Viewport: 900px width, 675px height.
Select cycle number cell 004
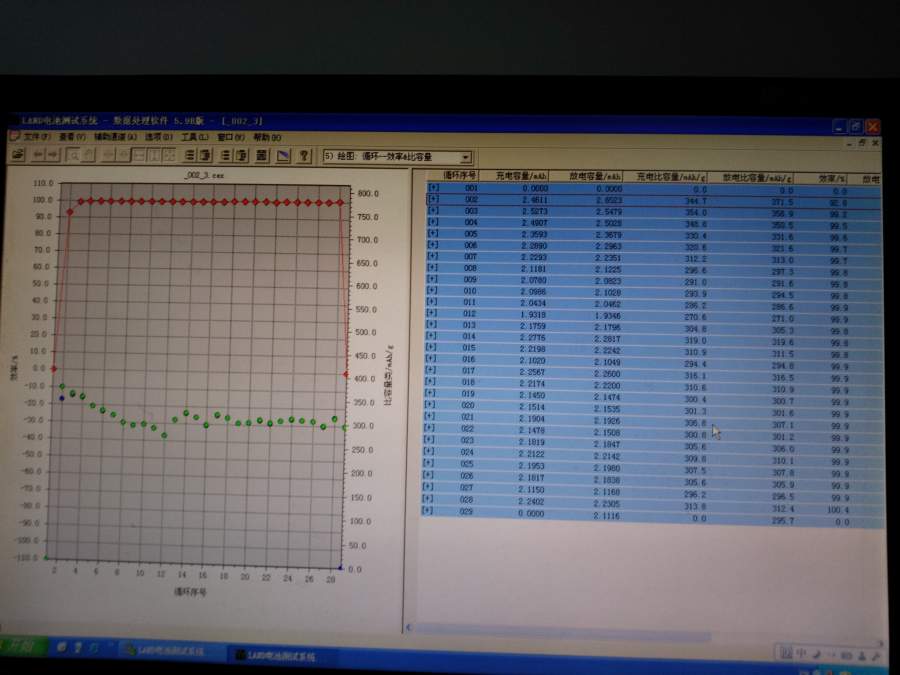471,222
